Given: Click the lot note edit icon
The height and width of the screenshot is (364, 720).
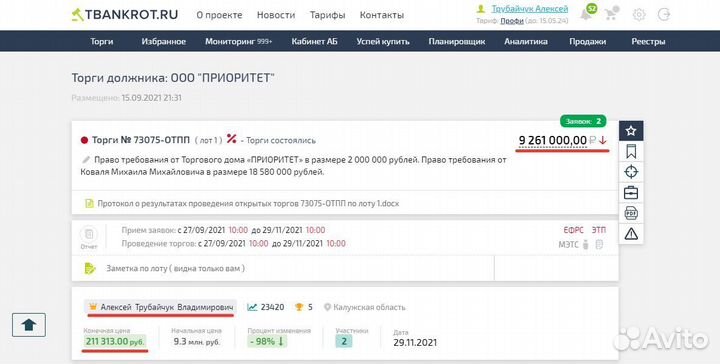Looking at the screenshot, I should 90,268.
